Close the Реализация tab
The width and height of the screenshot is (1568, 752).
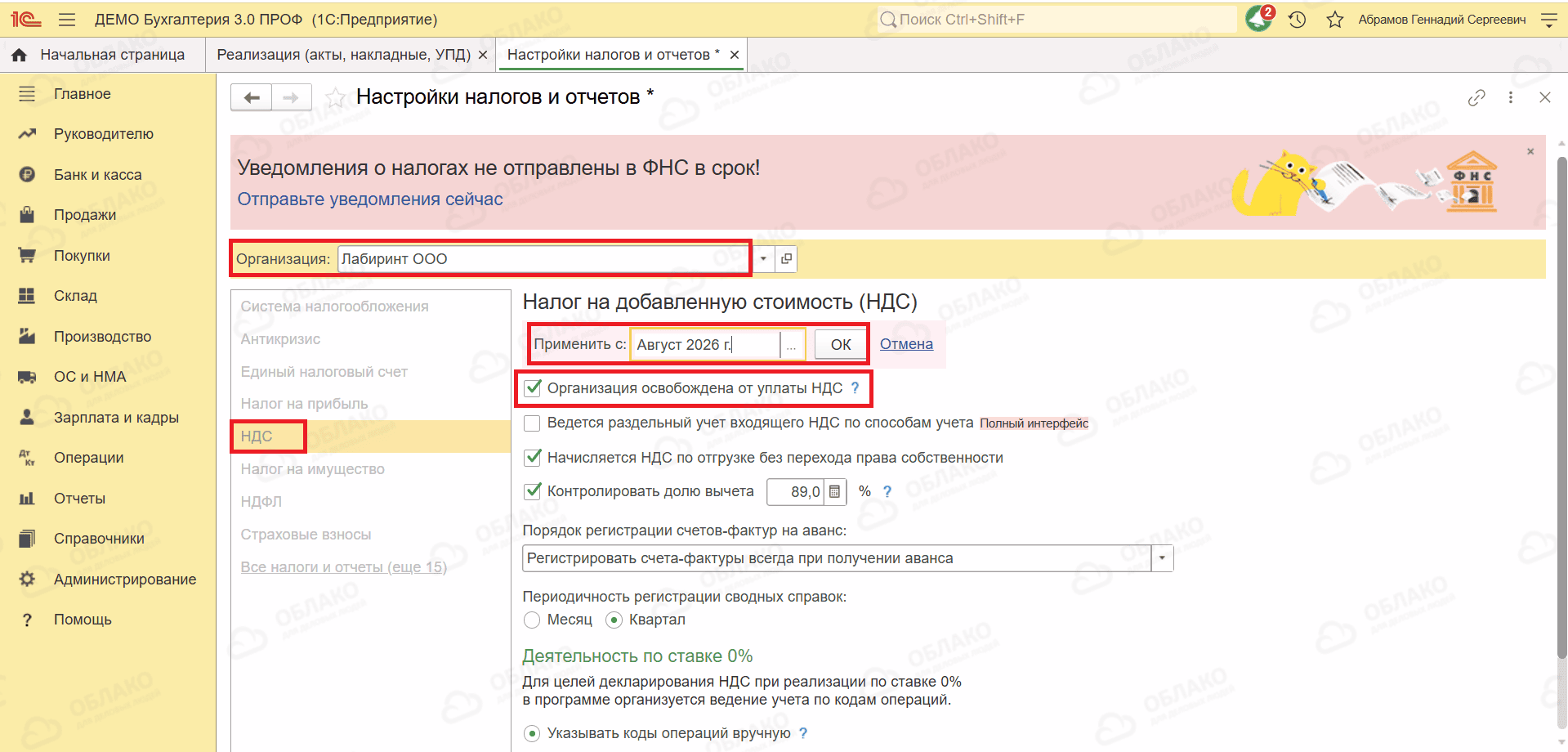tap(483, 55)
